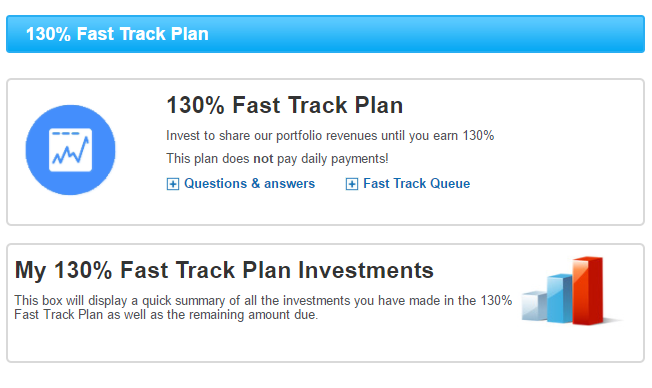
Task: Expand Questions & answers via its plus icon
Action: (173, 184)
